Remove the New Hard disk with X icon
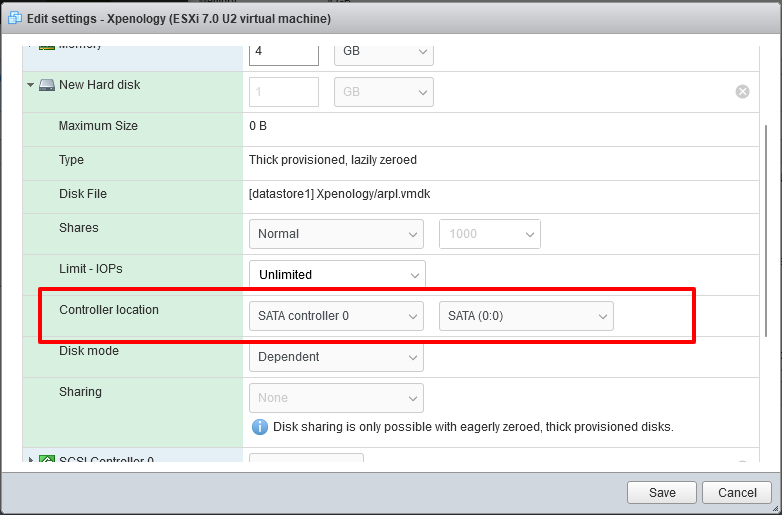 click(x=742, y=92)
